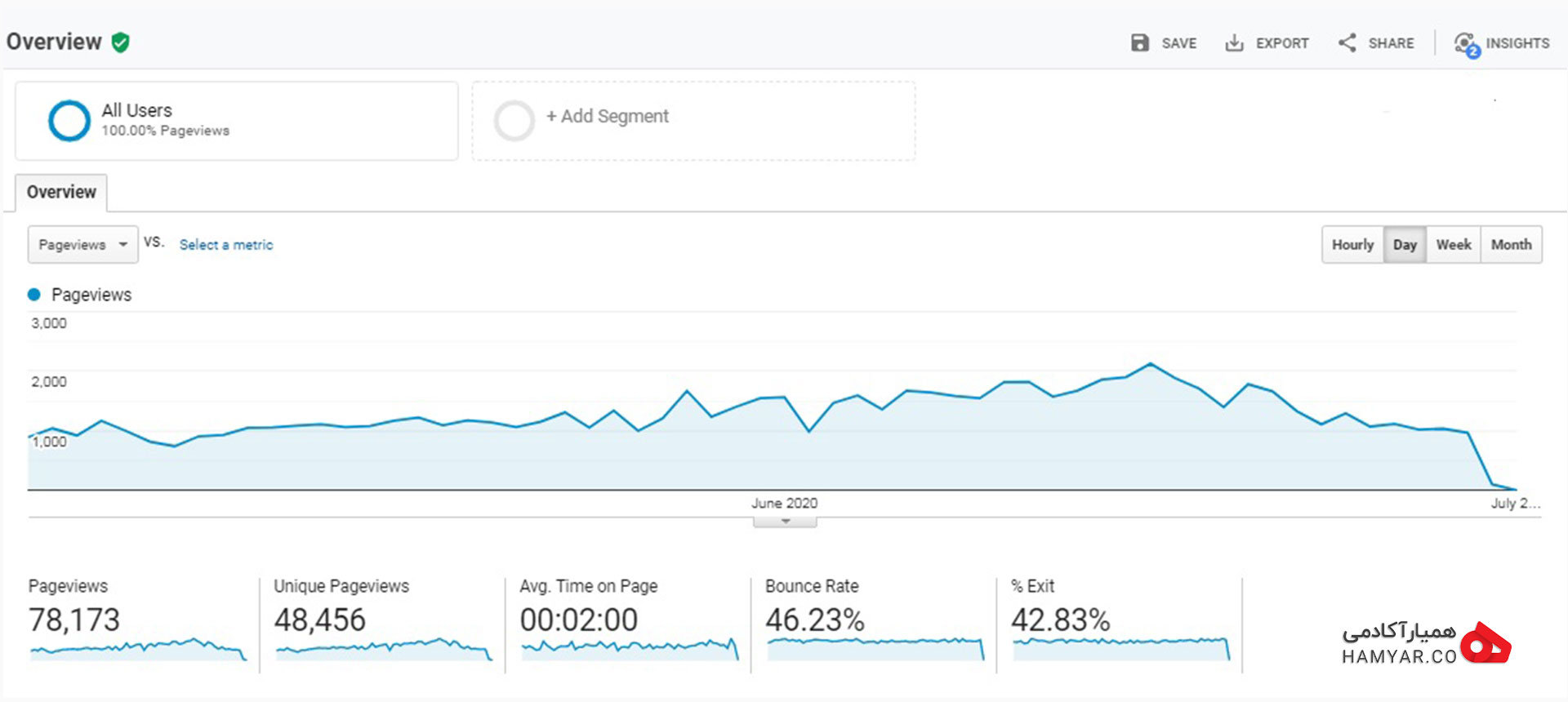Click the Hamyar Academy logo
Screen dimensions: 1568x702
[1426, 643]
